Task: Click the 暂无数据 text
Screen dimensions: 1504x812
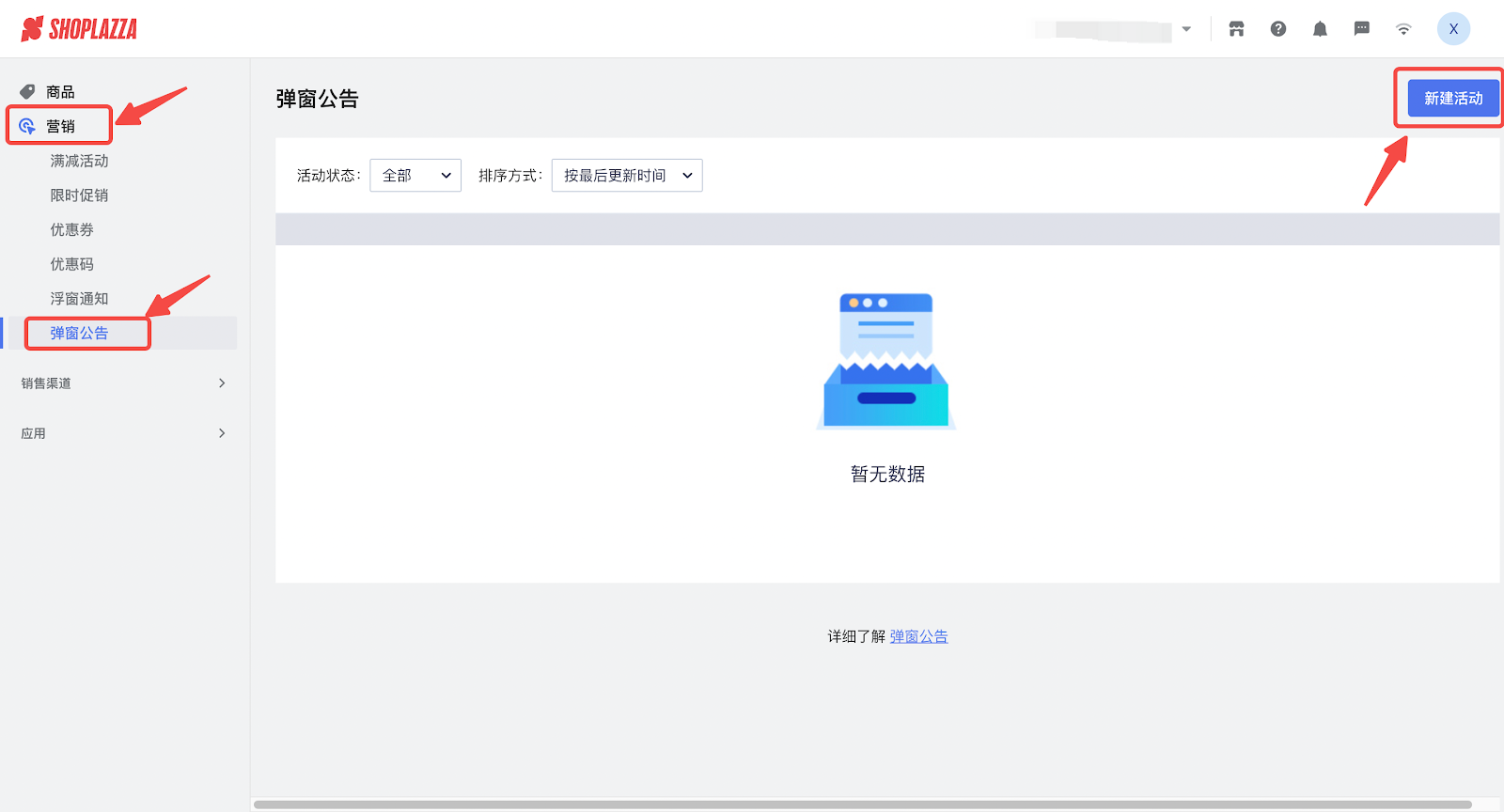Action: (x=887, y=475)
